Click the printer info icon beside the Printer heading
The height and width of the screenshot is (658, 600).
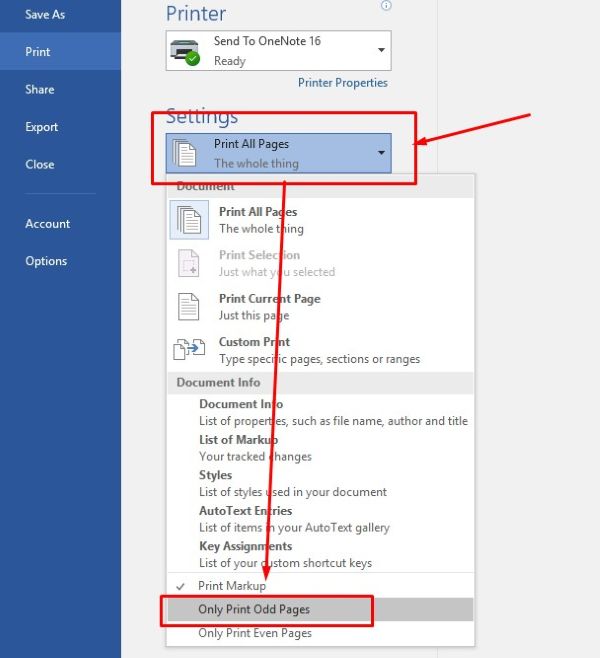pyautogui.click(x=386, y=5)
